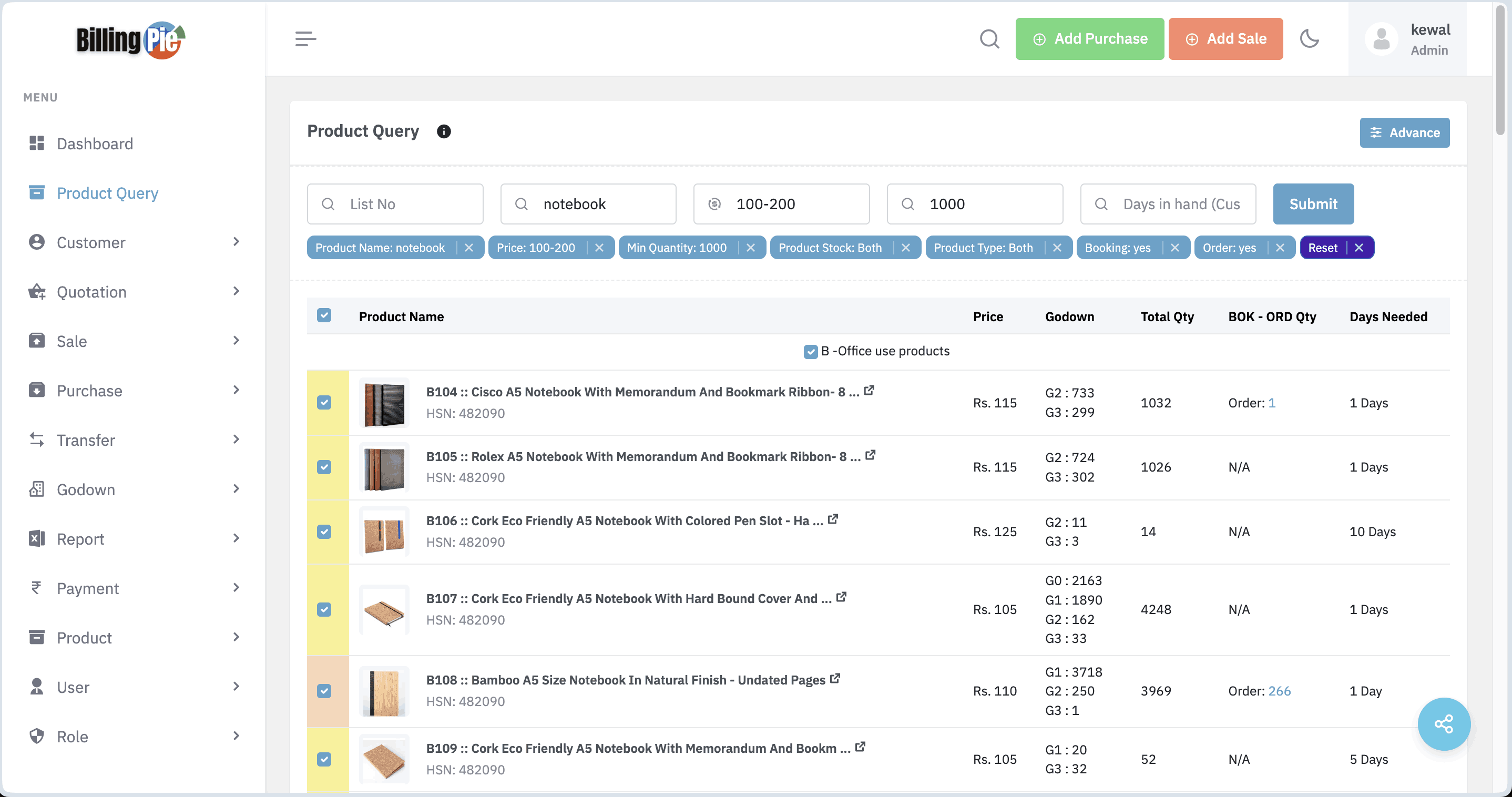Click the notebook product name field
The width and height of the screenshot is (1512, 797).
click(588, 203)
